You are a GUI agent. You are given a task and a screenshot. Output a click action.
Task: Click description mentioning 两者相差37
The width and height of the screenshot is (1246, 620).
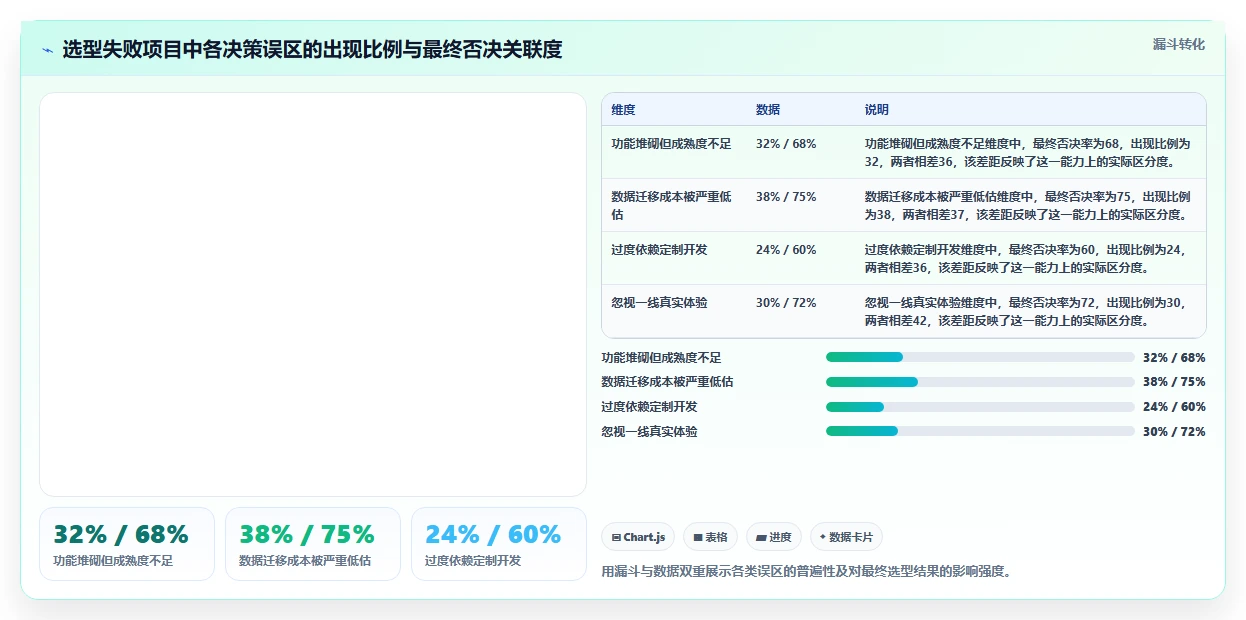pos(1028,206)
